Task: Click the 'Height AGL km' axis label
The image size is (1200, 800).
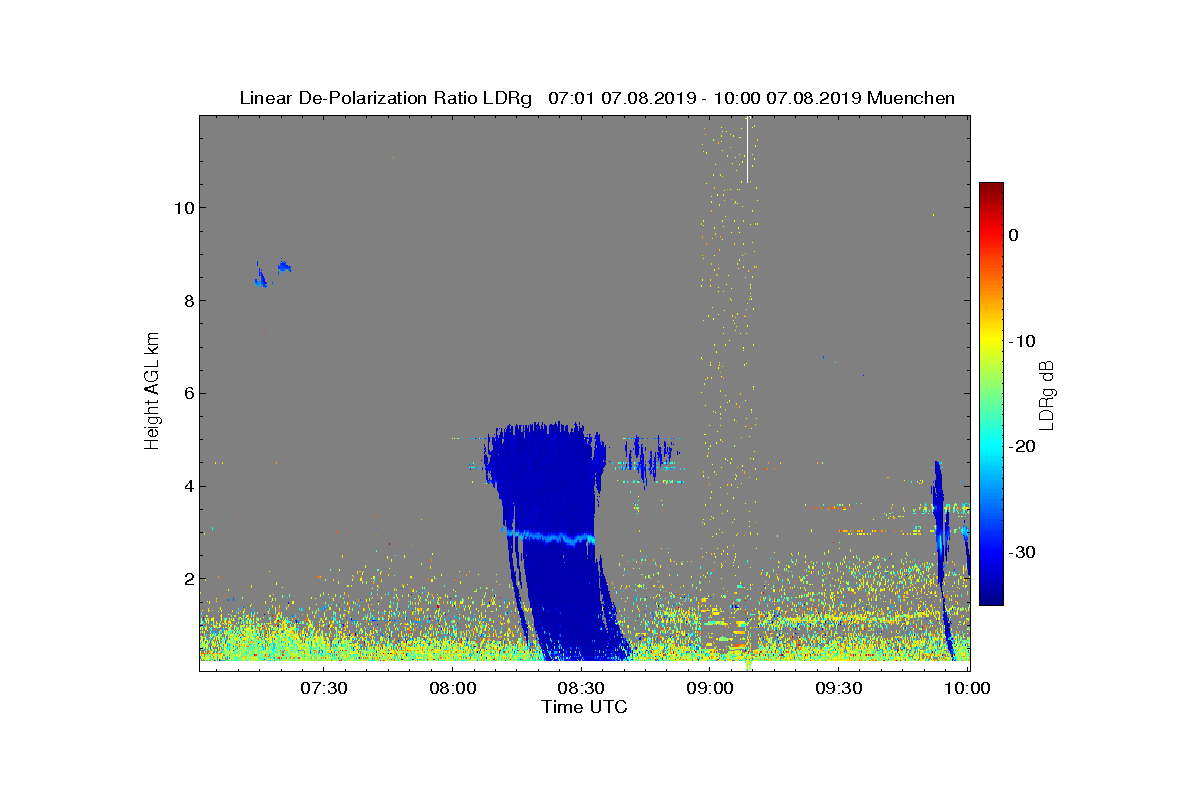Action: tap(152, 393)
